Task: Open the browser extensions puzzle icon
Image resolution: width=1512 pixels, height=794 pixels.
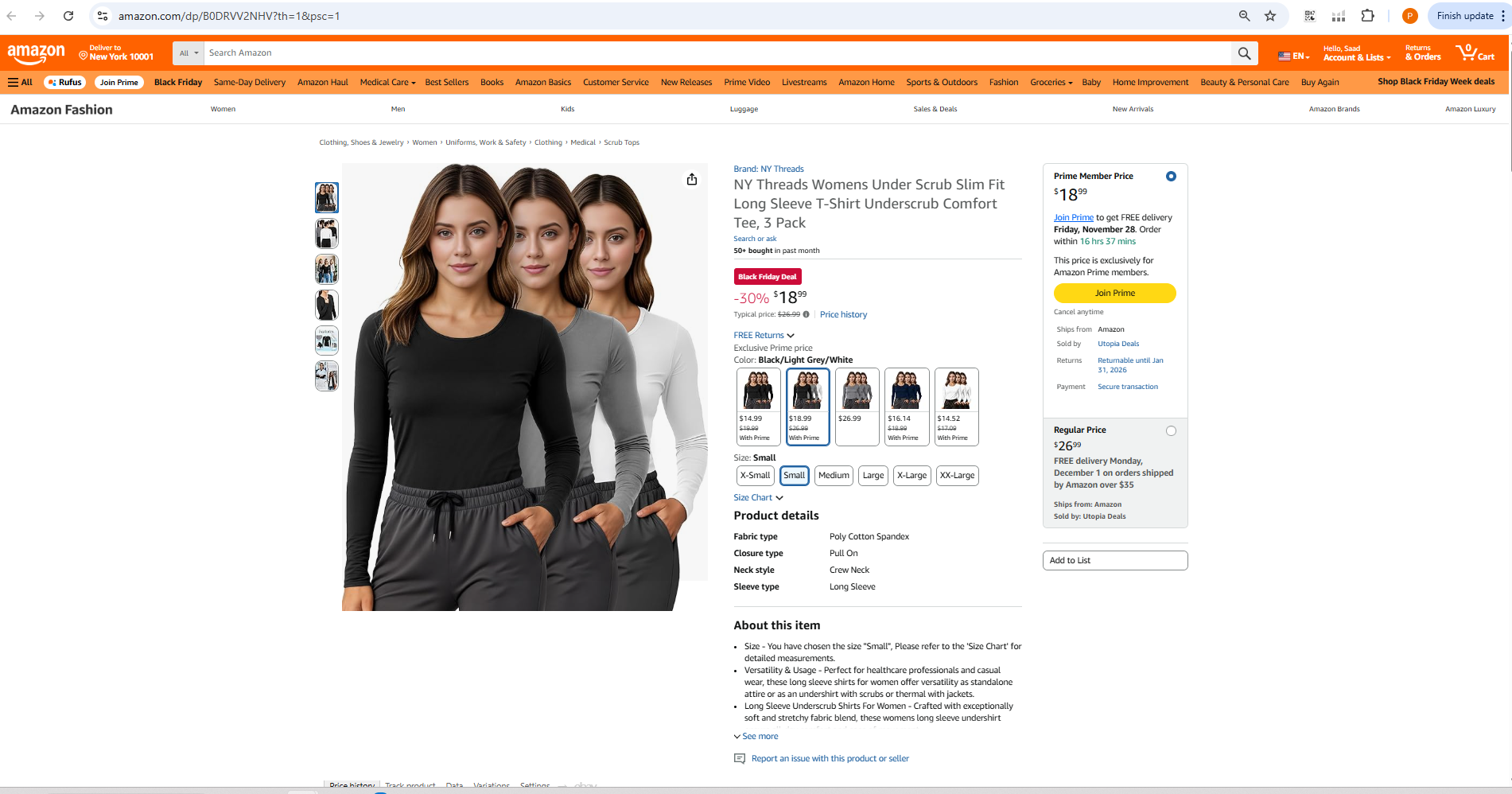Action: 1368,16
